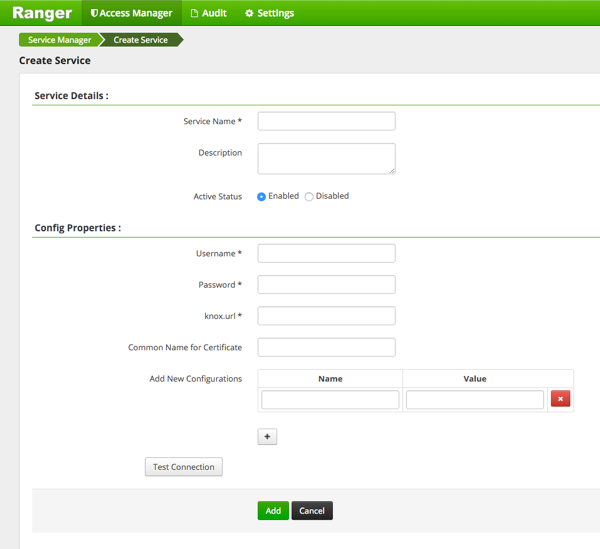Go back to Service Manager breadcrumb

pos(59,40)
